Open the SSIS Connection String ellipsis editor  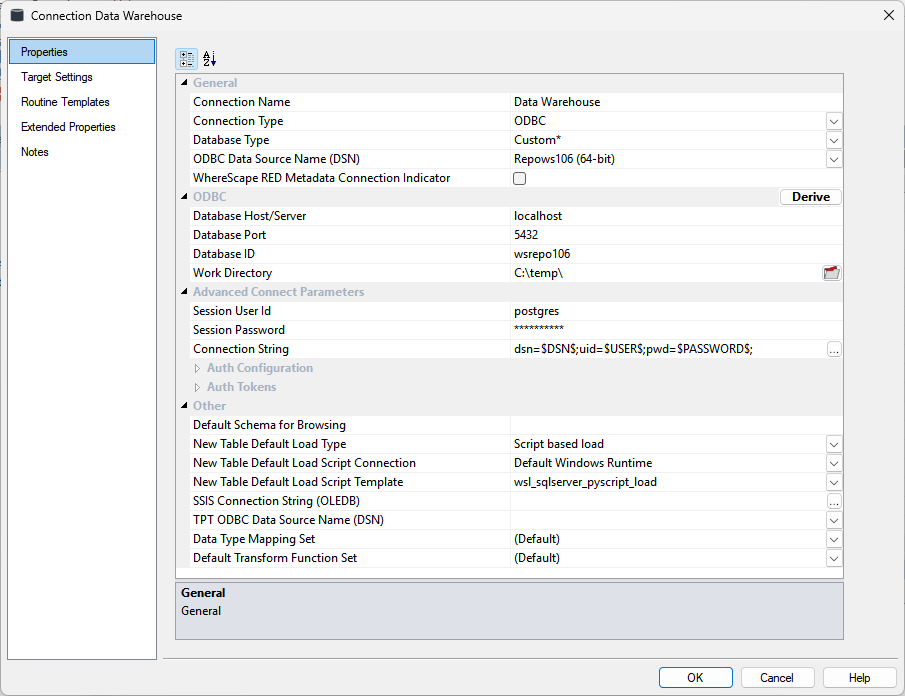(834, 501)
